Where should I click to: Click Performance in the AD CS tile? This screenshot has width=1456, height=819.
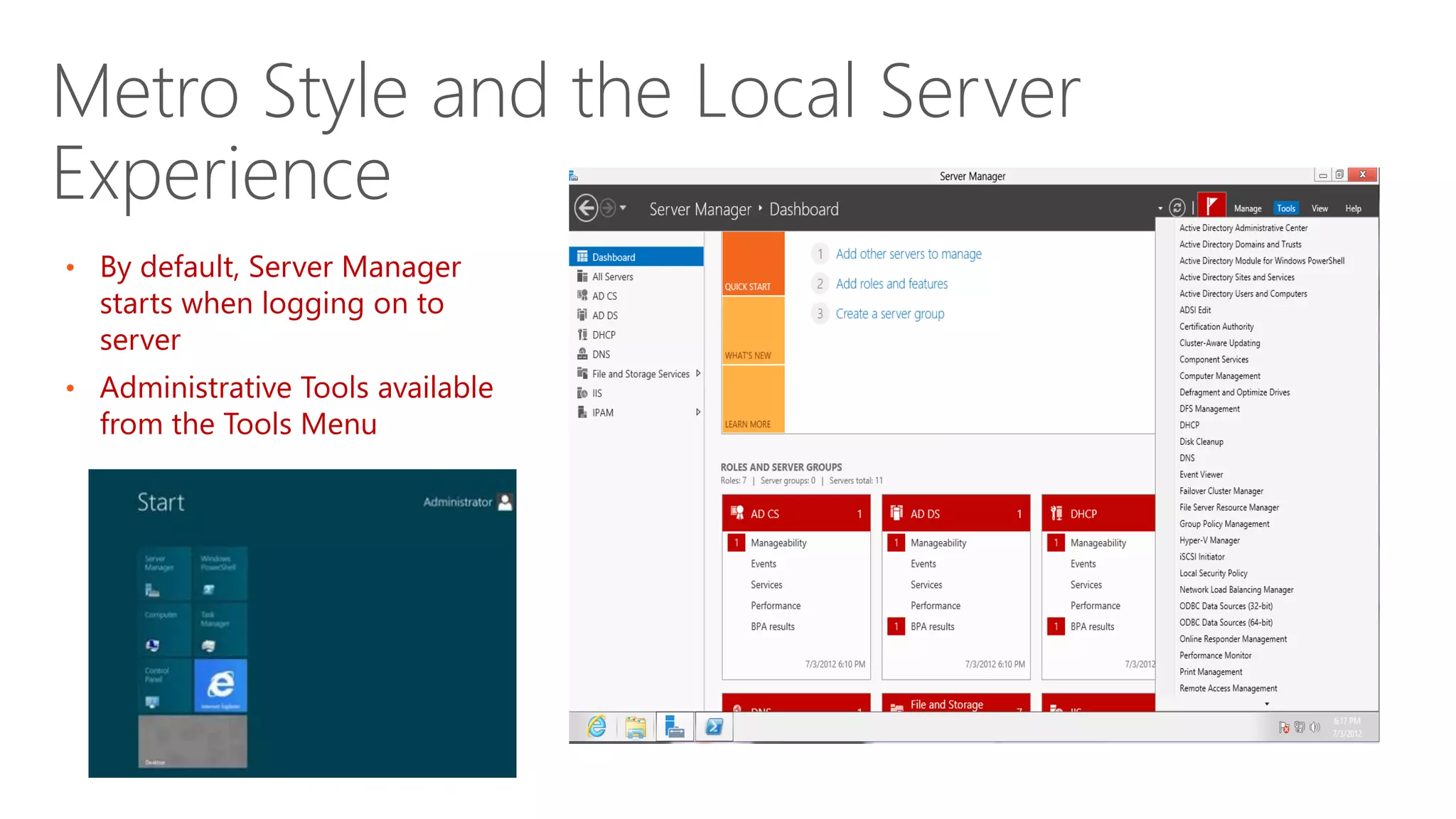pos(776,606)
